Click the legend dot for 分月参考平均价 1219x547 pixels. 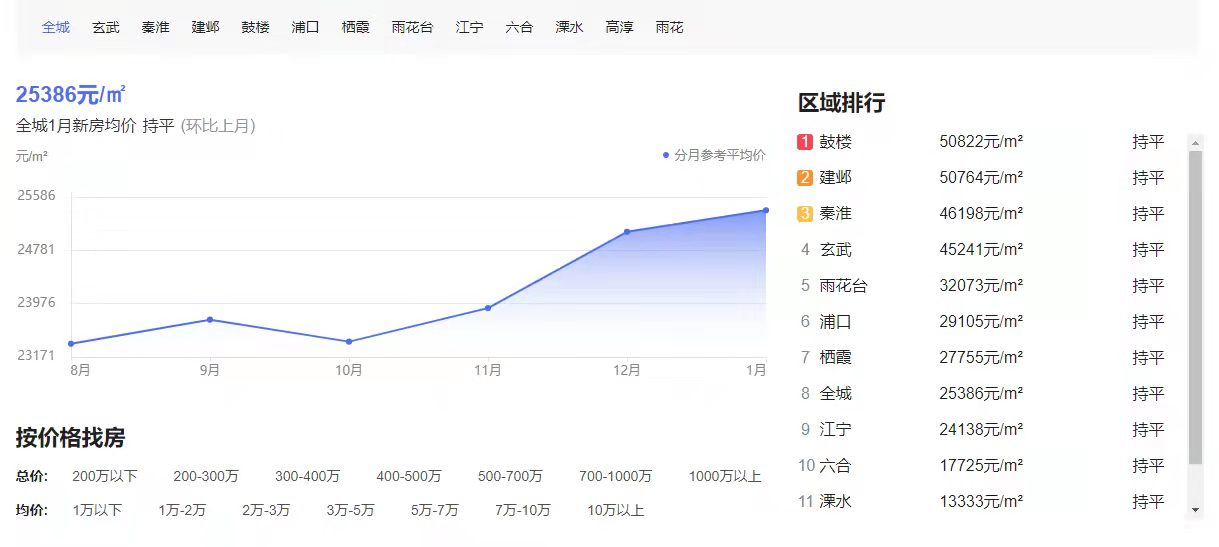tap(666, 155)
